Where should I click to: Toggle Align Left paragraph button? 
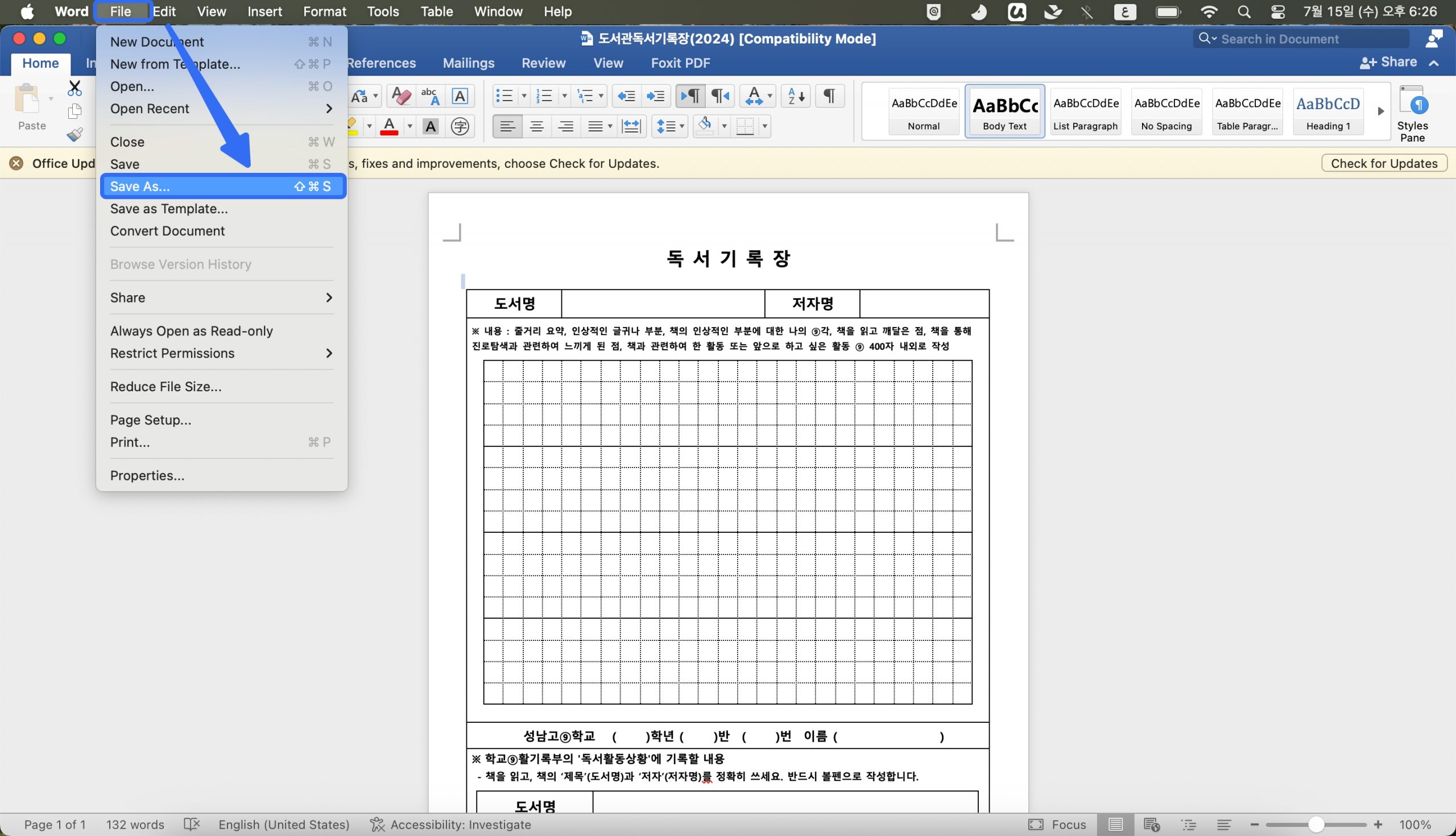point(507,126)
